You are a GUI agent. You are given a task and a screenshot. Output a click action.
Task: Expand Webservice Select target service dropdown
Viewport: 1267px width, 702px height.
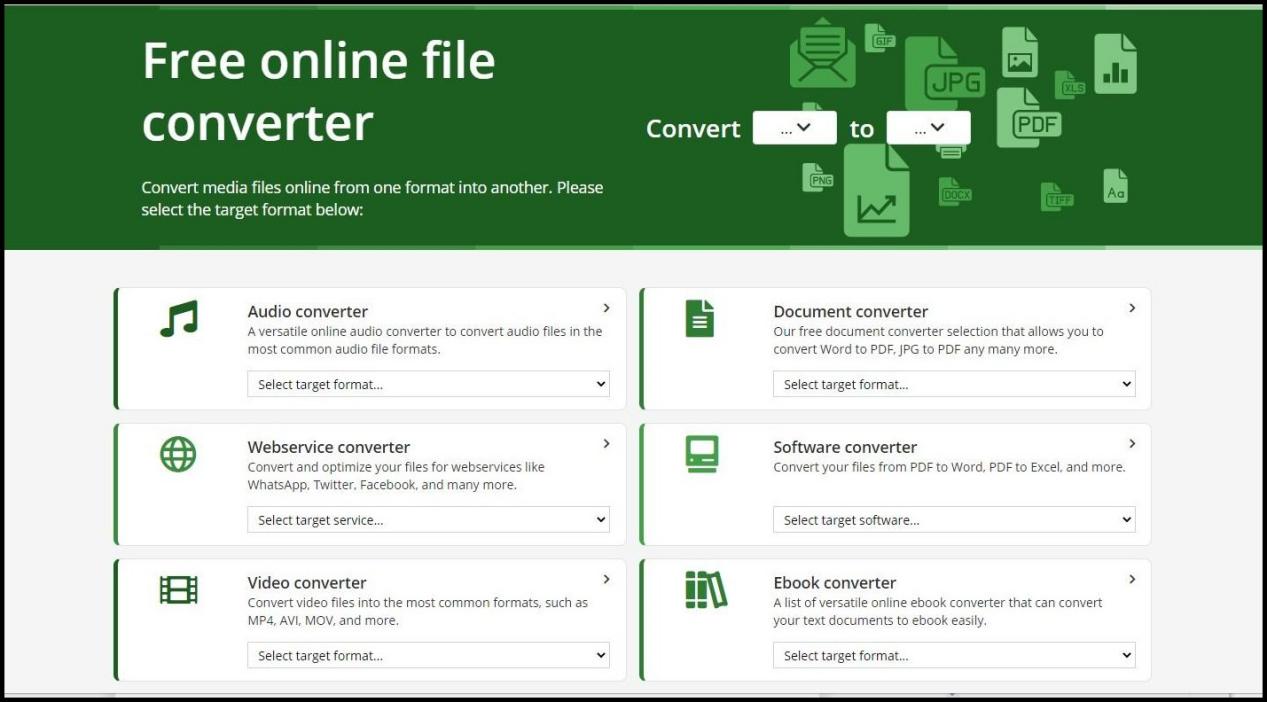[429, 520]
